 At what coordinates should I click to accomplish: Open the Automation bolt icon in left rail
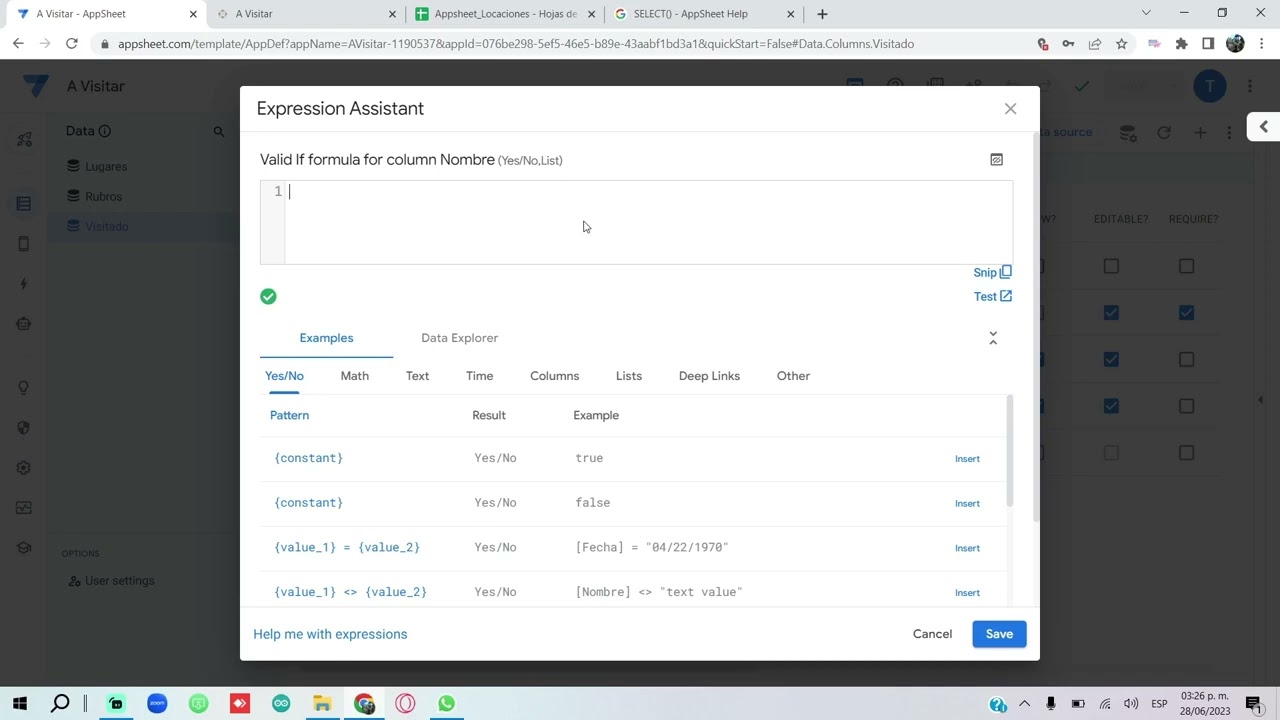[x=23, y=284]
